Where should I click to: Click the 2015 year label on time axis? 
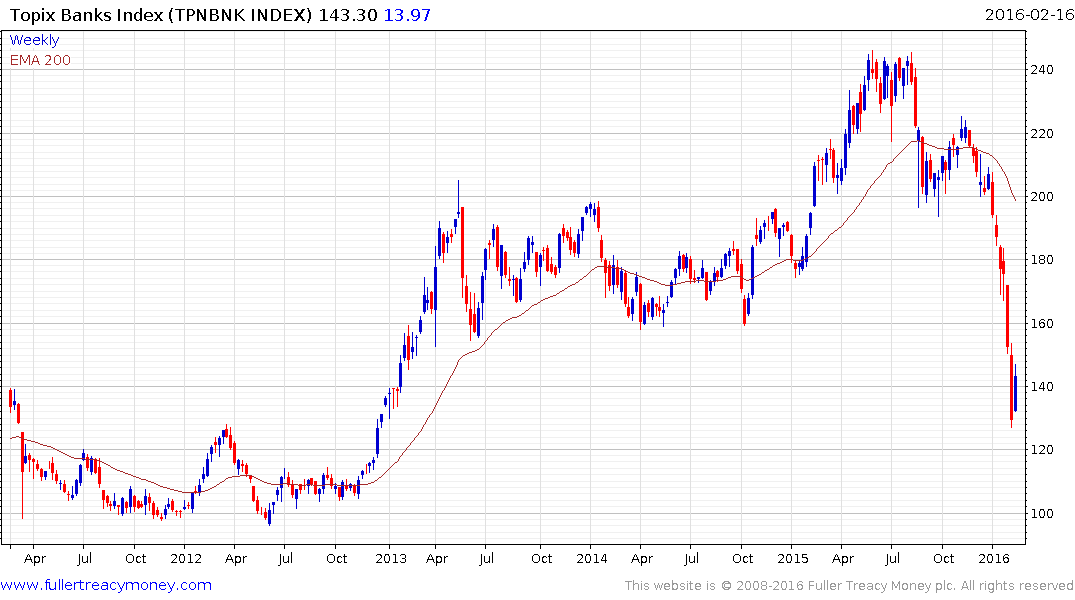[x=793, y=558]
